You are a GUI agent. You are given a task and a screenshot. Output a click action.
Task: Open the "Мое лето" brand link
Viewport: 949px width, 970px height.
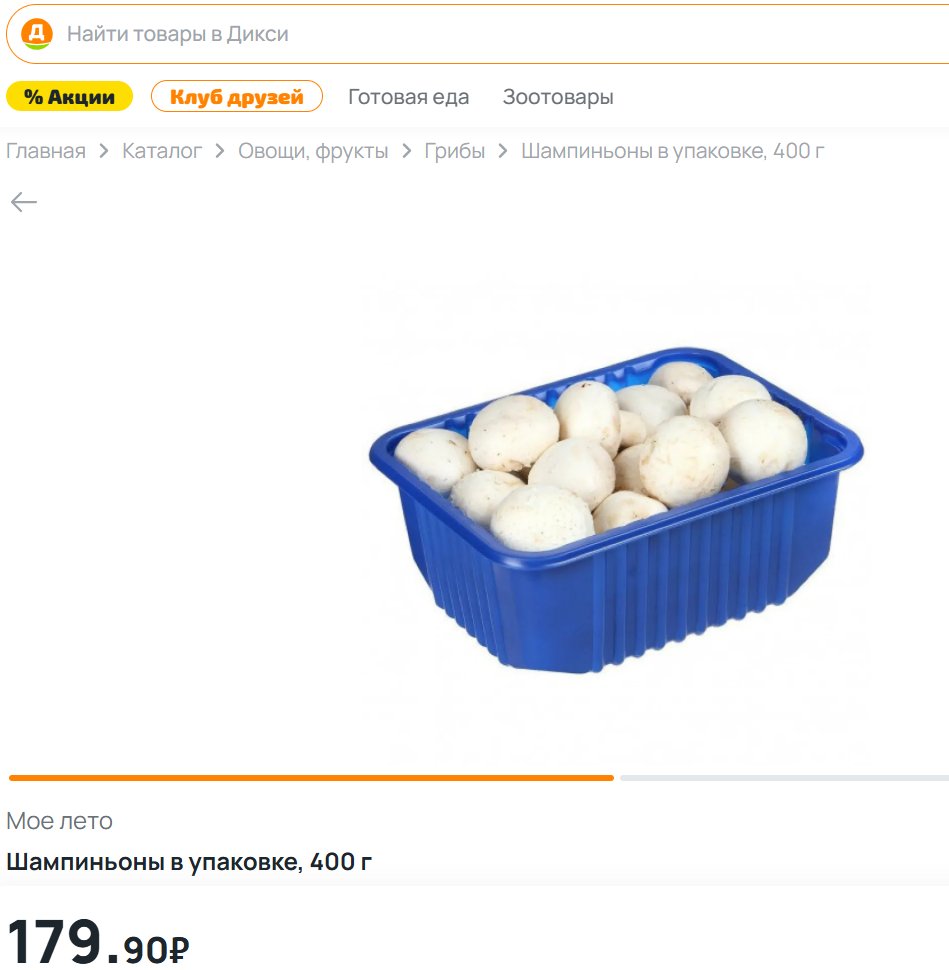59,821
